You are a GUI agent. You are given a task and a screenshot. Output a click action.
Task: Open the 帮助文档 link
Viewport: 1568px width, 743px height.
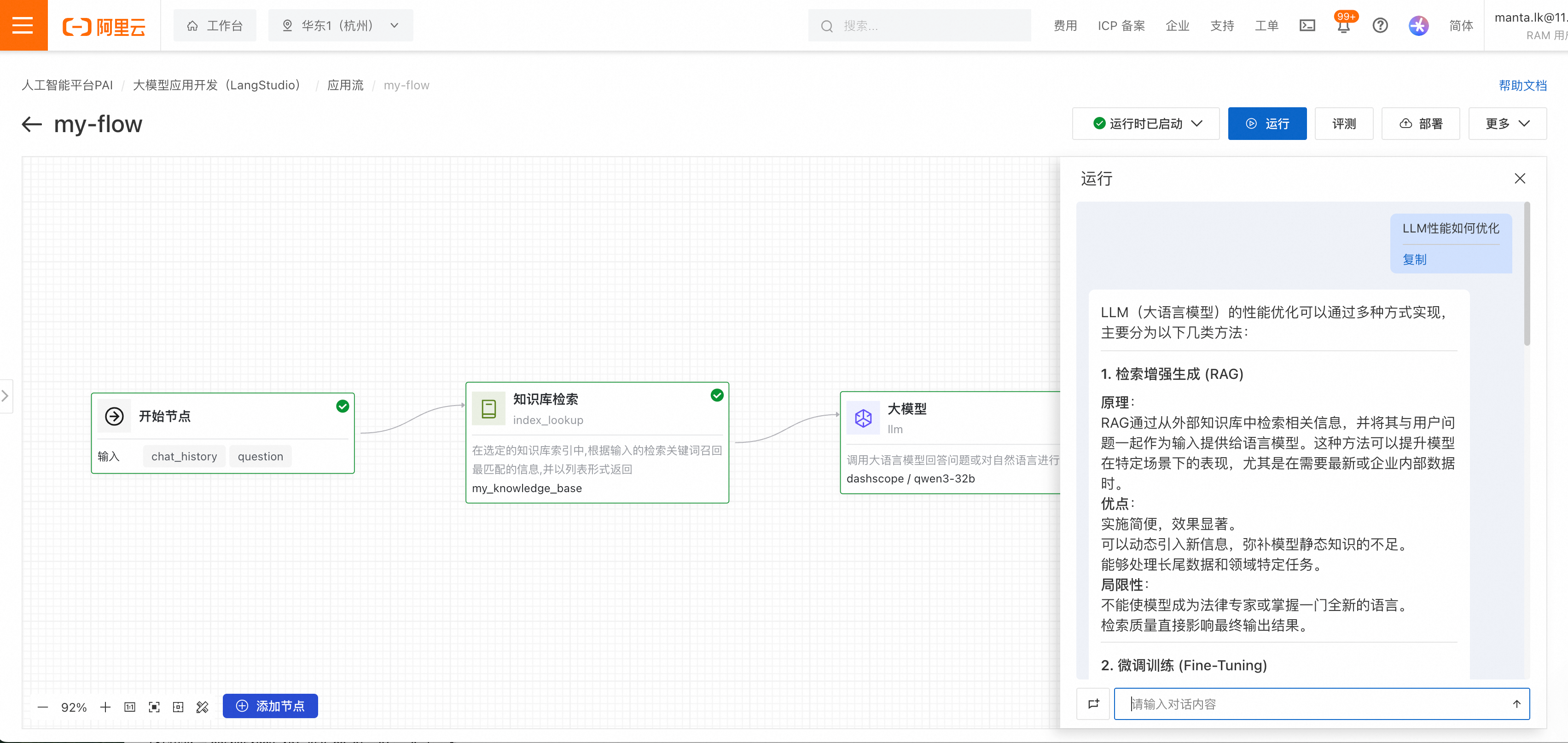pyautogui.click(x=1522, y=85)
